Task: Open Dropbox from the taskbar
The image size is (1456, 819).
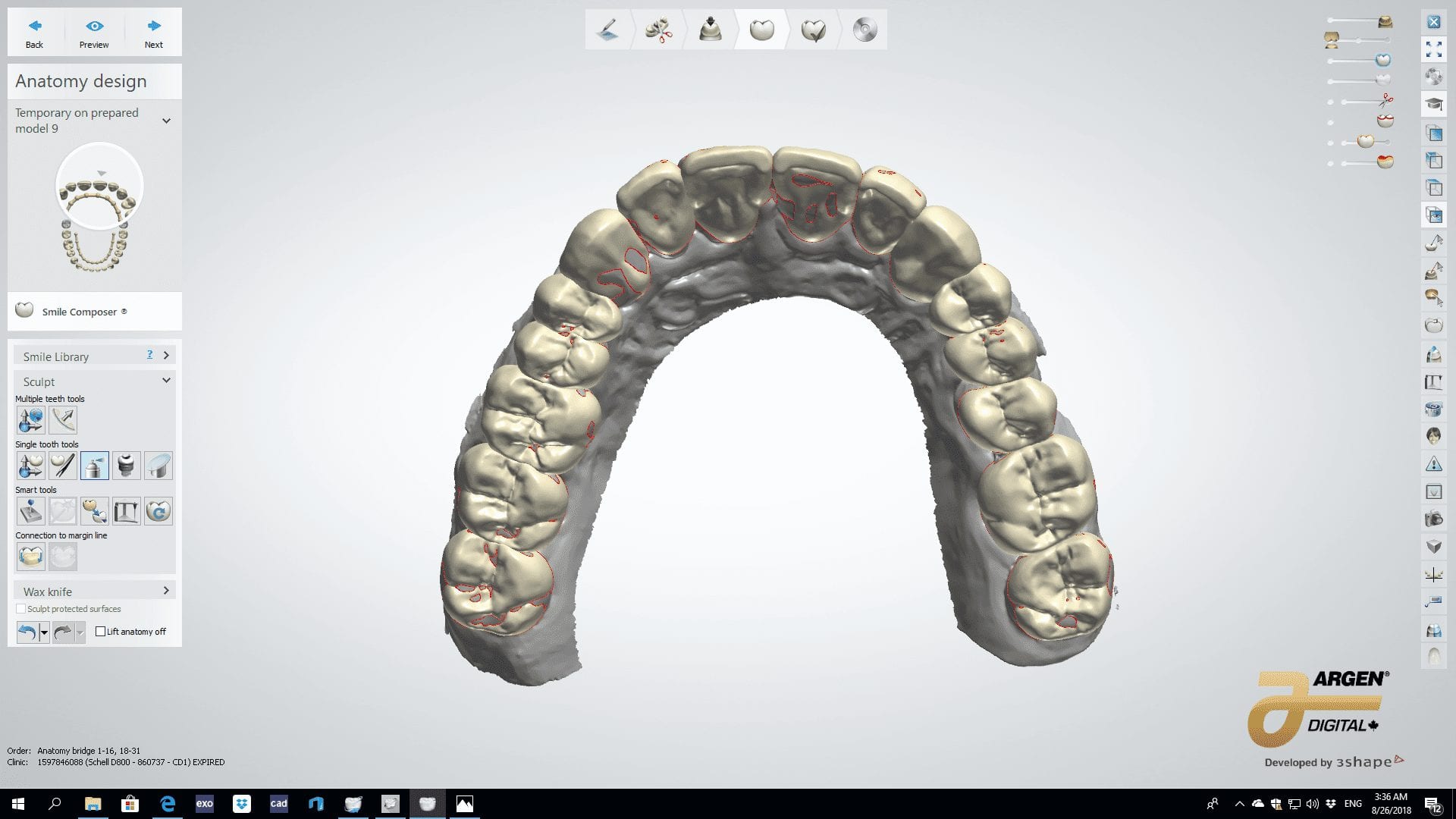Action: click(x=242, y=803)
